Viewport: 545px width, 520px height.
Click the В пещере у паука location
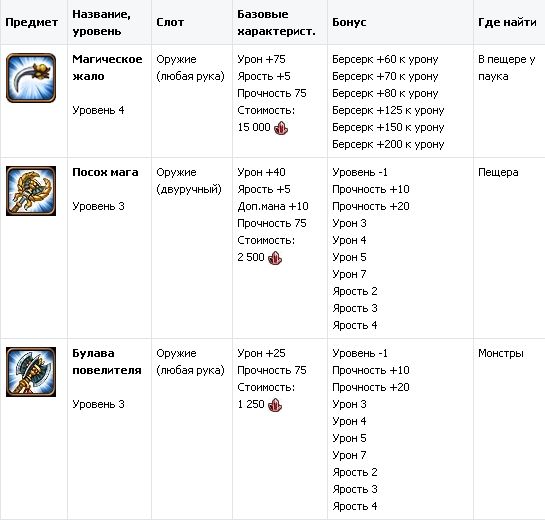[507, 68]
